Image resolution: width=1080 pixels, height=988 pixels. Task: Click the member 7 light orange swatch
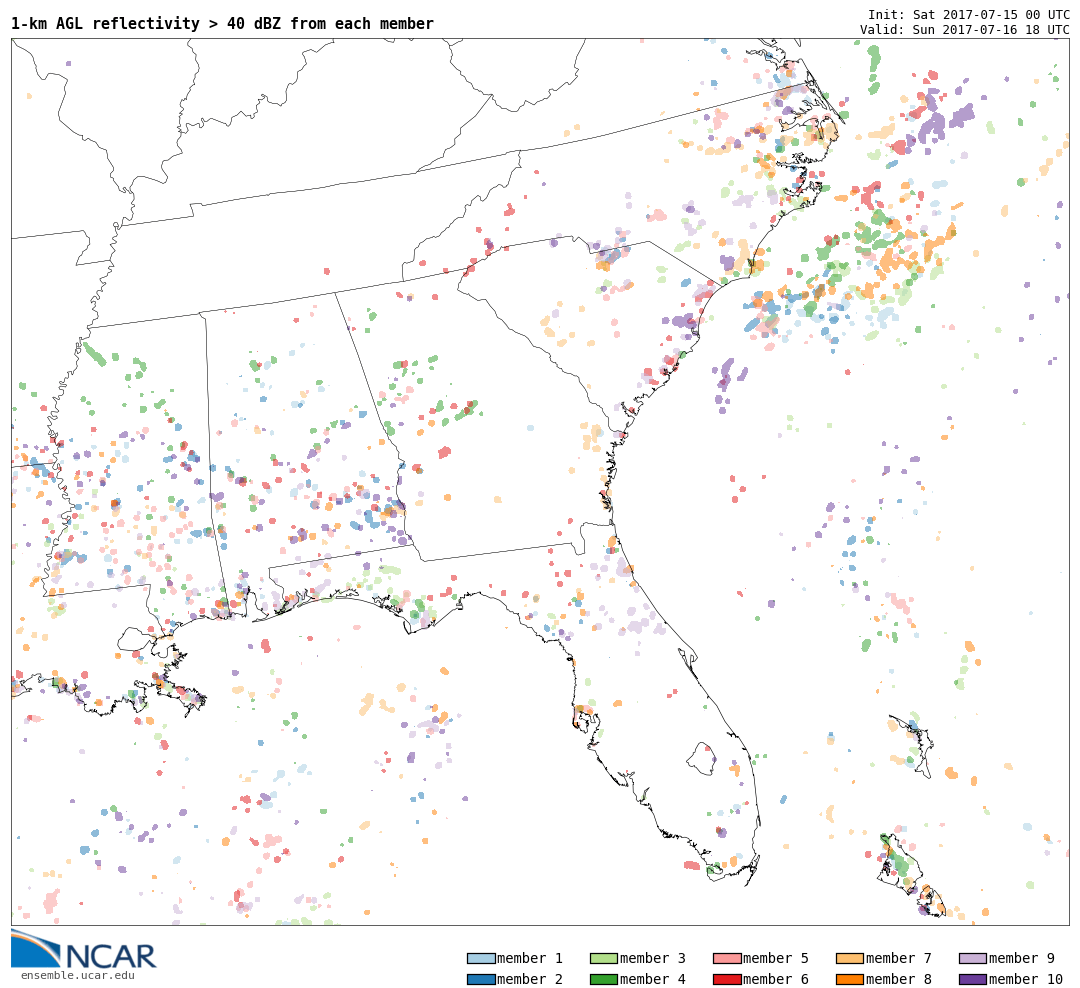click(850, 958)
